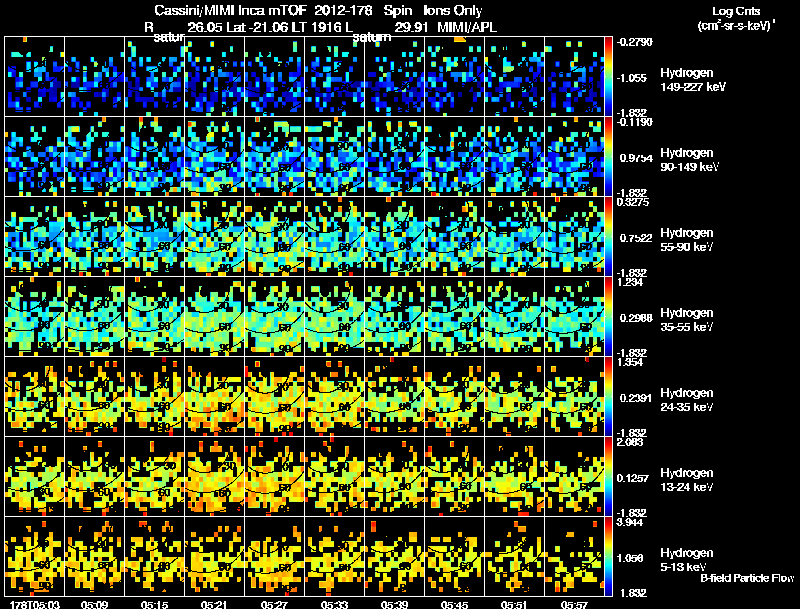This screenshot has width=800, height=609.
Task: Click the Hydrogen 149-227 keV row label
Action: click(x=692, y=80)
